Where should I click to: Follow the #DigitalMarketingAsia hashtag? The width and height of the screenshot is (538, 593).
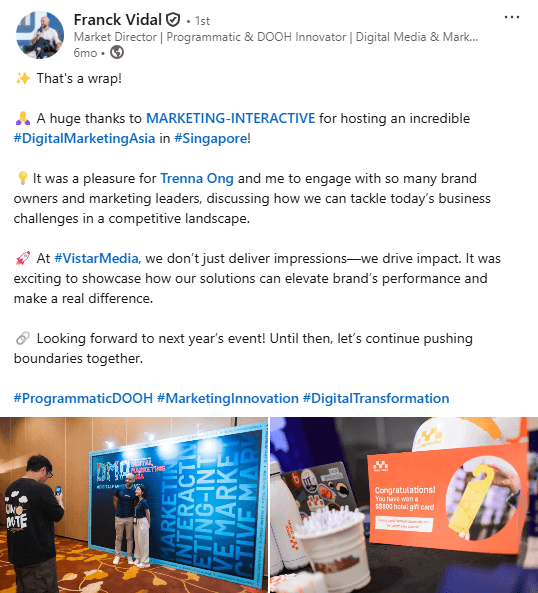(x=84, y=138)
